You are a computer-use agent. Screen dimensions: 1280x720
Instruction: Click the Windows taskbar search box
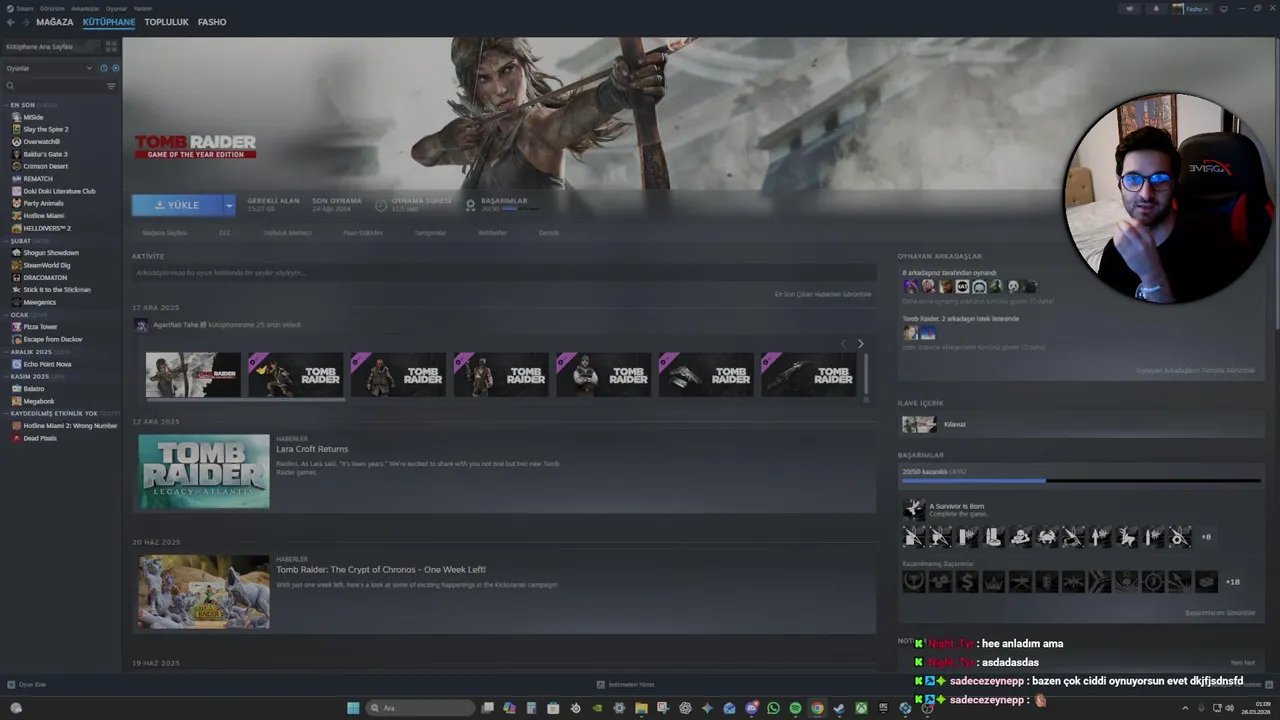coord(419,708)
